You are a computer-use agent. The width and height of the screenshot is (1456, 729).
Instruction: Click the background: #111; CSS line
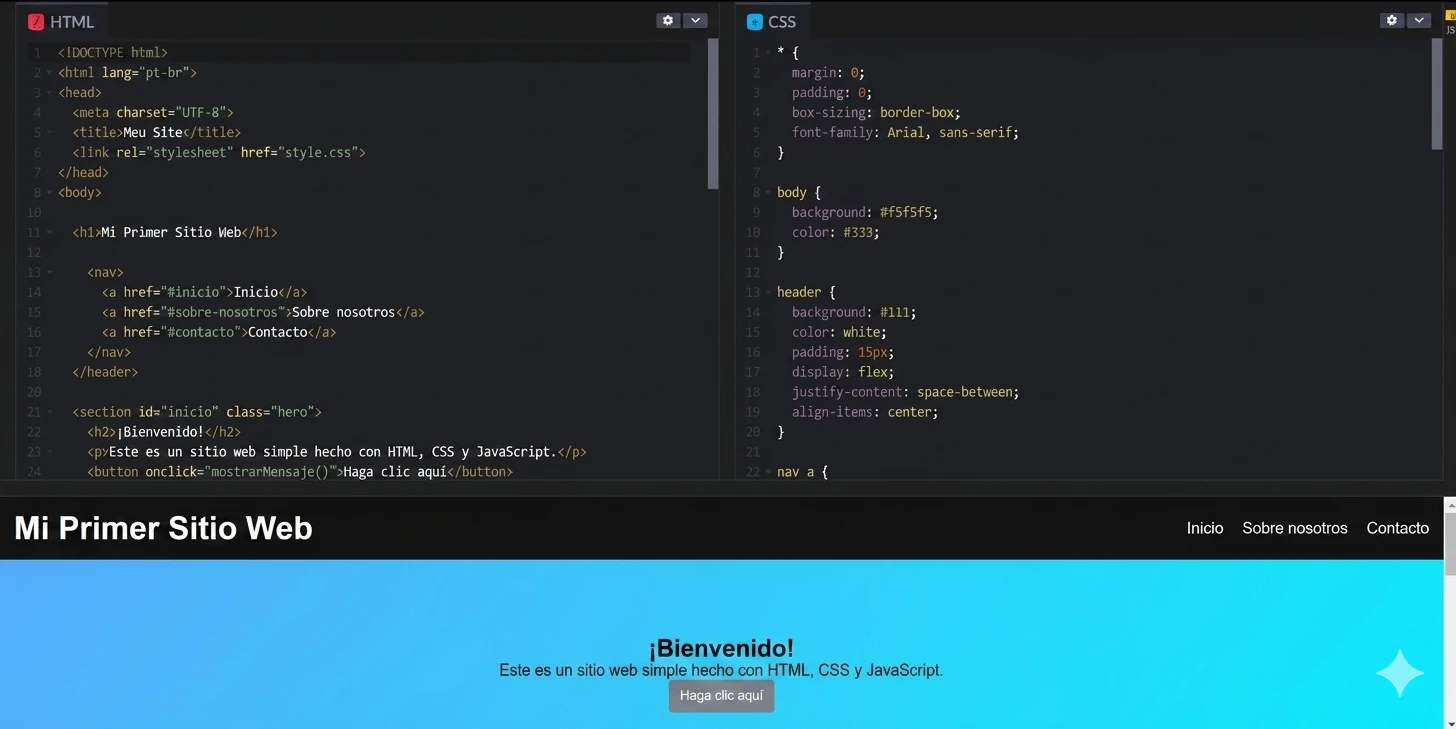coord(854,312)
